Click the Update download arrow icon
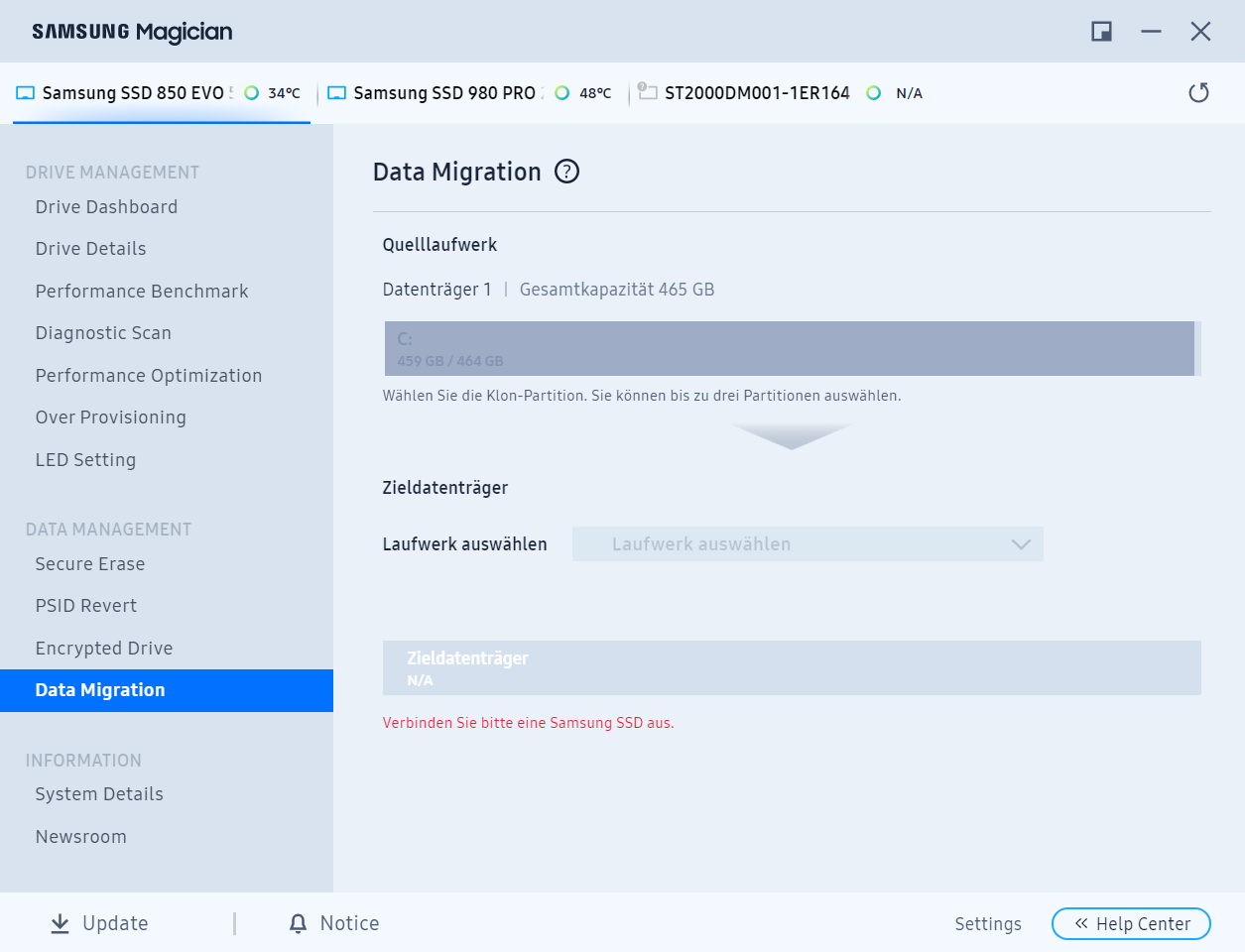 tap(61, 923)
